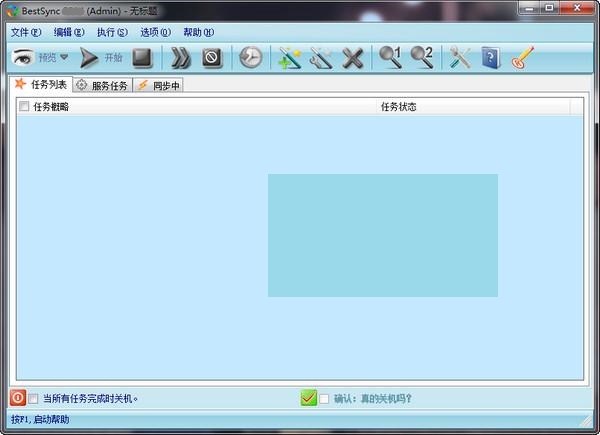Click the green checkmark confirm icon
Viewport: 600px width, 435px height.
pyautogui.click(x=308, y=398)
